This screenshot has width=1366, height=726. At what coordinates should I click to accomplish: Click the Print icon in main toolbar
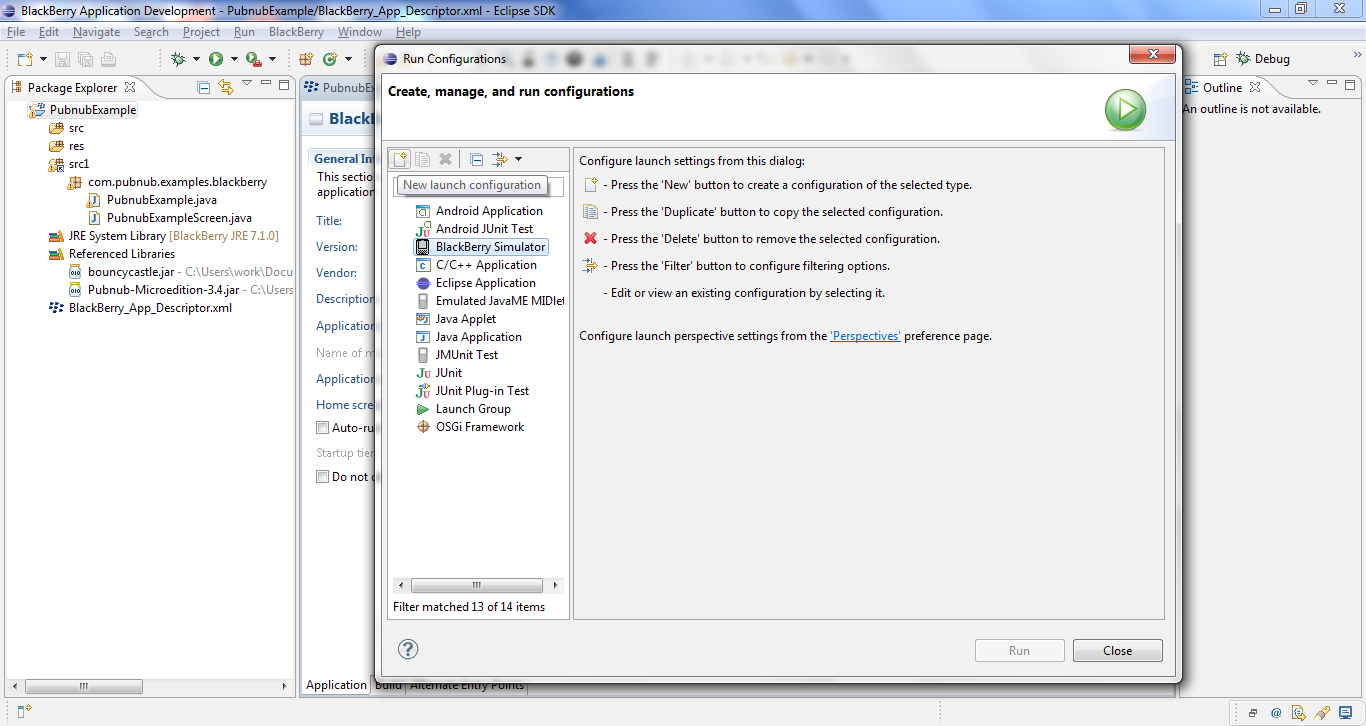[108, 59]
